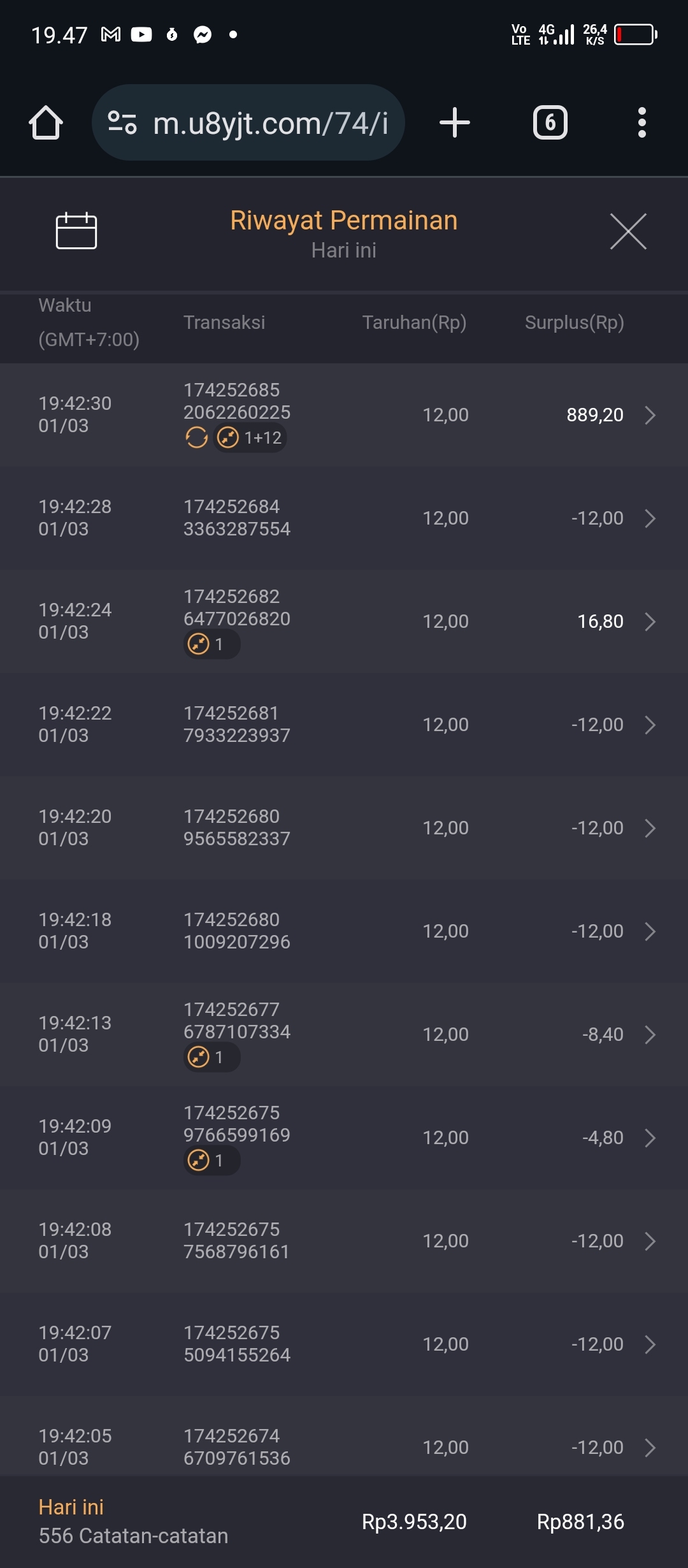Screen dimensions: 688x1568
Task: Open the calendar date picker icon
Action: 76,231
